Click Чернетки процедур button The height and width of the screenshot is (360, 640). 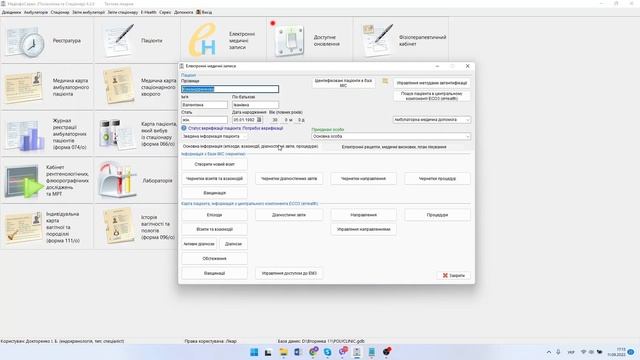tap(437, 178)
